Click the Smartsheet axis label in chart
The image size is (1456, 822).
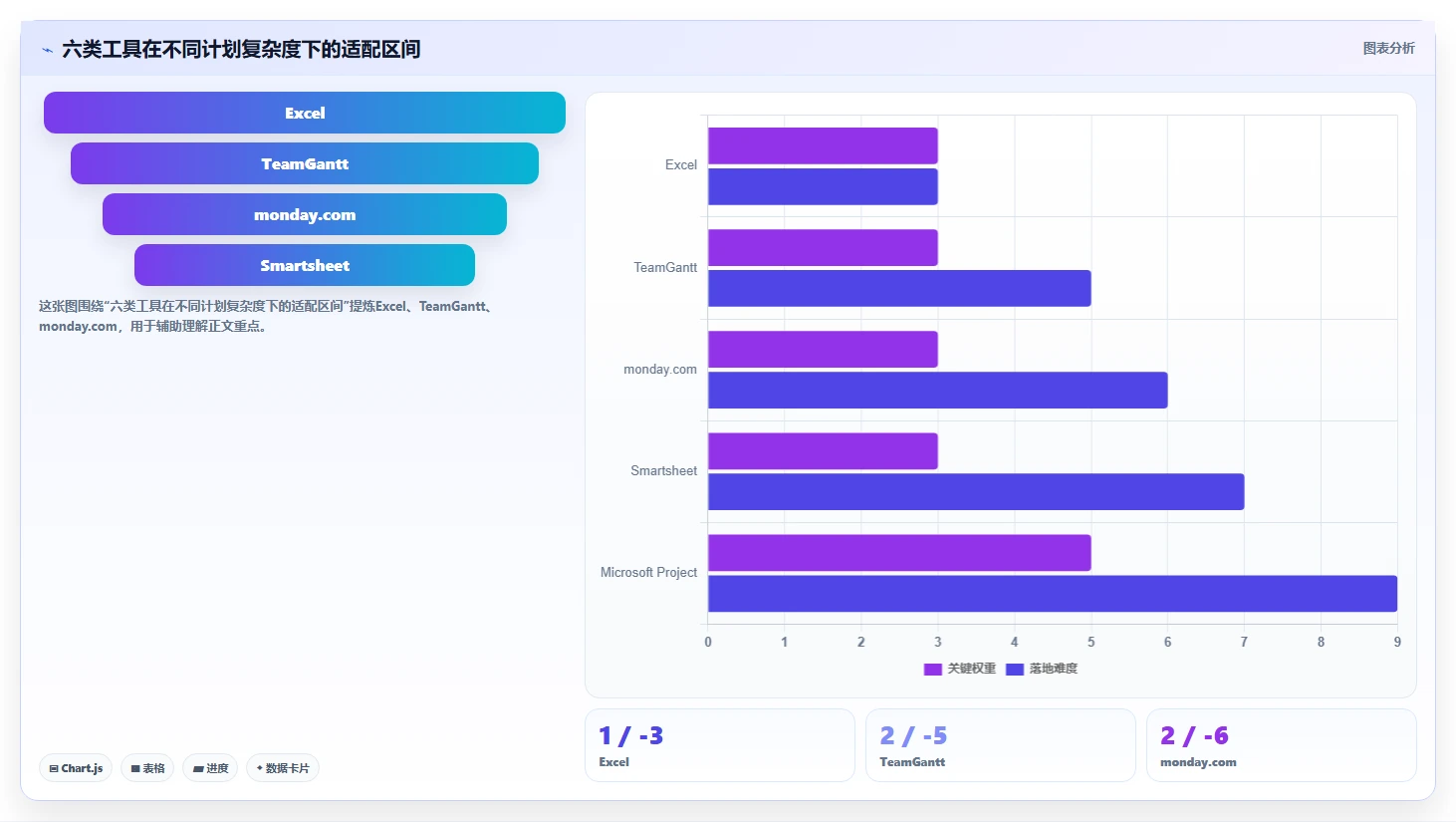(663, 470)
